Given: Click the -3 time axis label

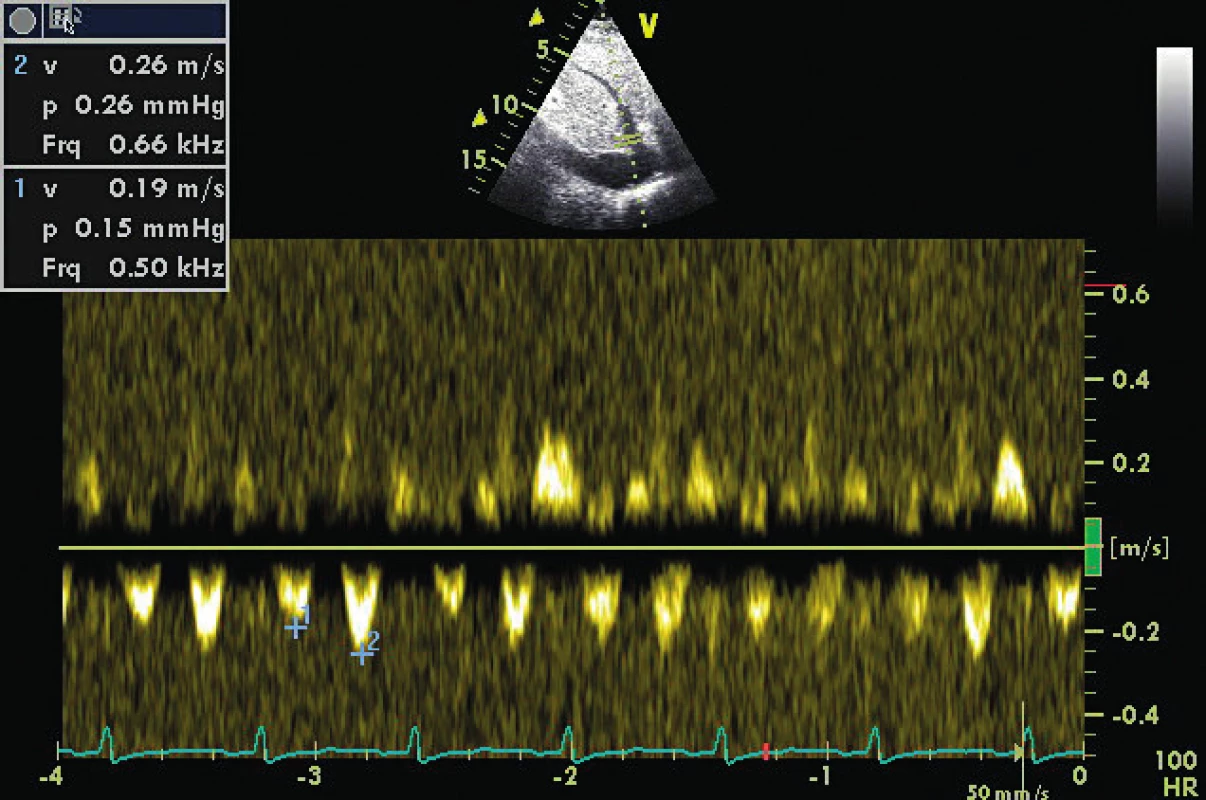Looking at the screenshot, I should [x=311, y=776].
